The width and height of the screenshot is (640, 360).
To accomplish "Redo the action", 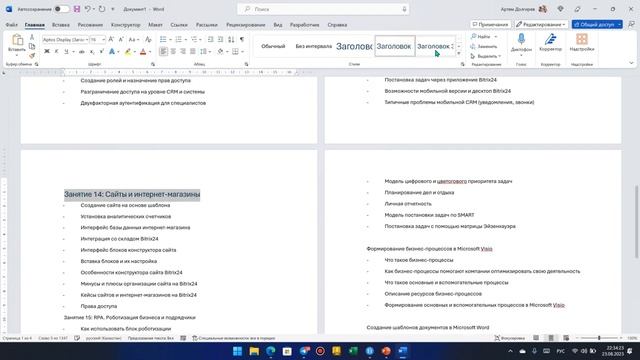I will point(102,9).
